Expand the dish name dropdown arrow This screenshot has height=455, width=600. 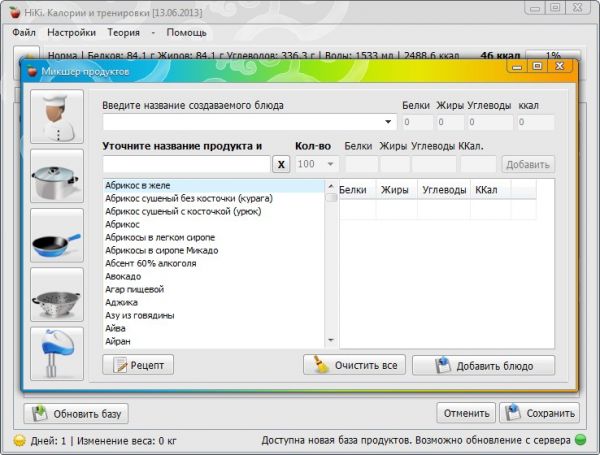[x=388, y=122]
